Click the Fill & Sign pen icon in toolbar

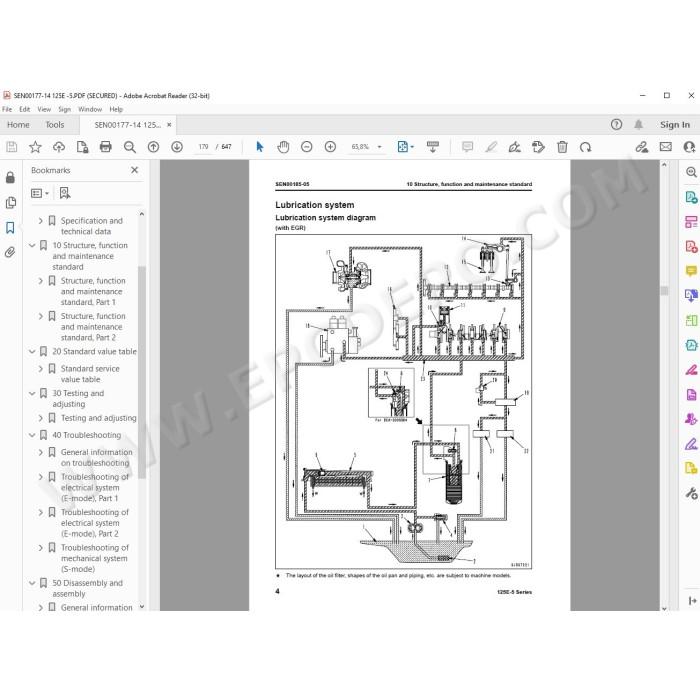click(515, 147)
